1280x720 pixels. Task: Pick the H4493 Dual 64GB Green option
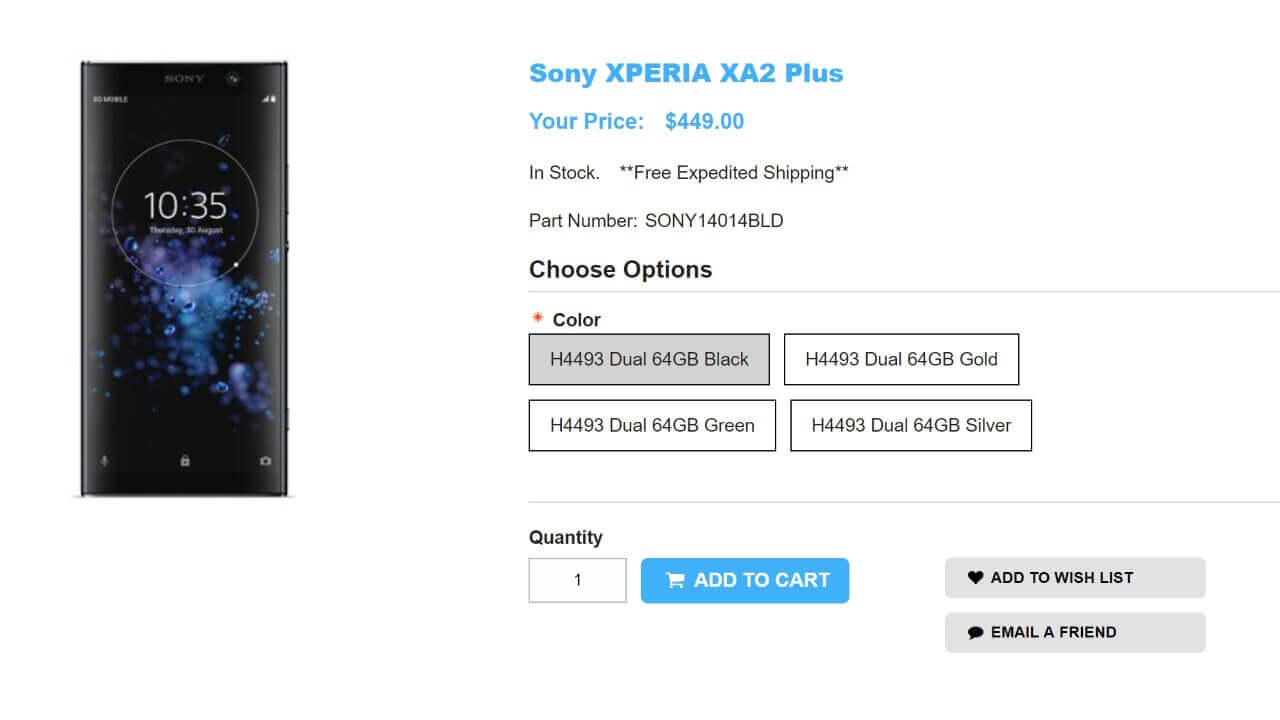(652, 425)
